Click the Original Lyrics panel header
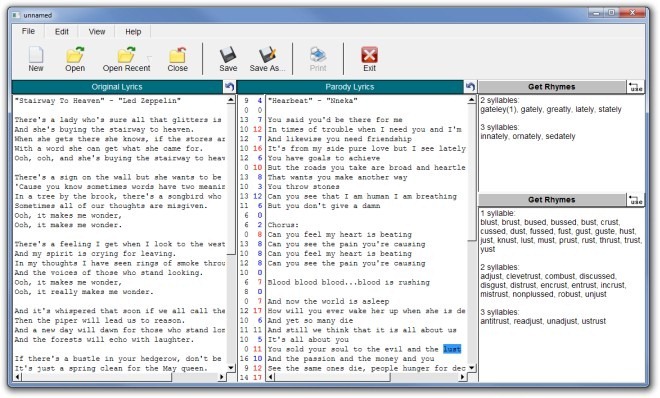This screenshot has width=660, height=398. click(117, 87)
